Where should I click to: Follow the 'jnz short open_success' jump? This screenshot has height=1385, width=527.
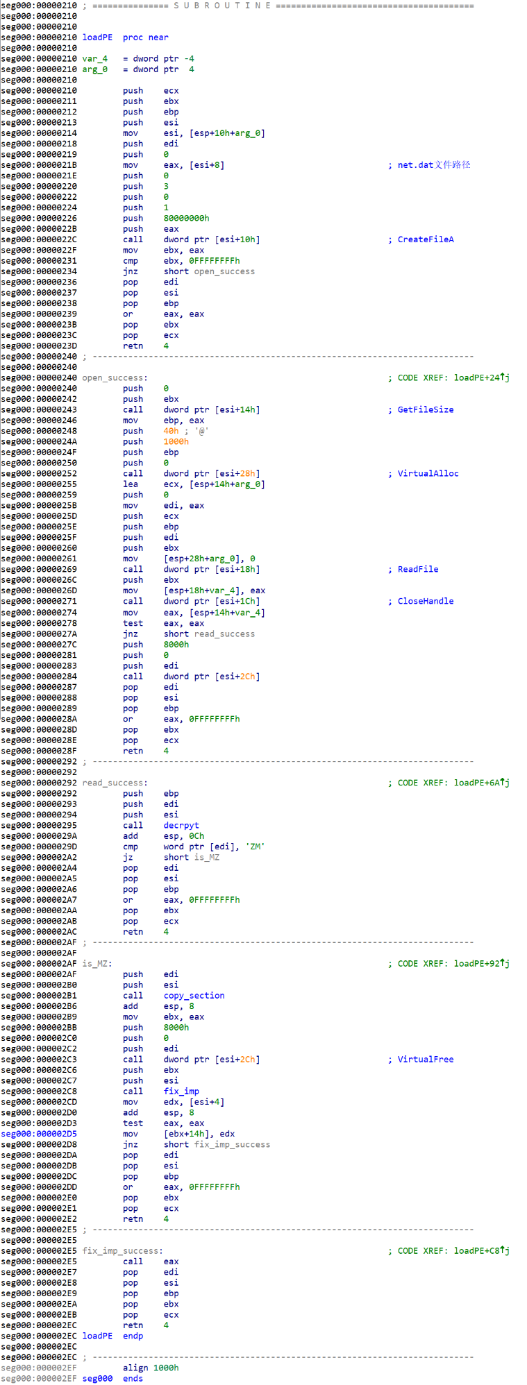tap(189, 272)
